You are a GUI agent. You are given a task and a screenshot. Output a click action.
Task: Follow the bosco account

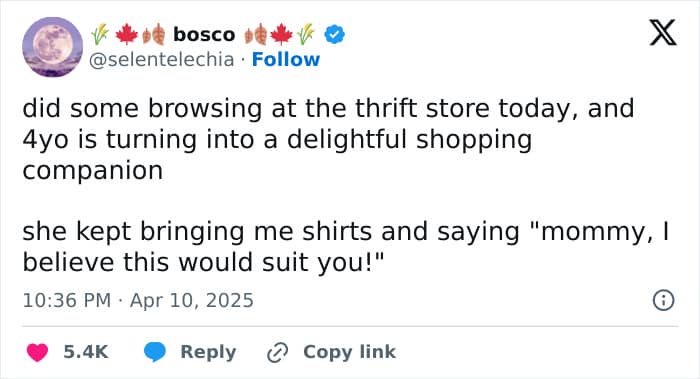coord(286,59)
